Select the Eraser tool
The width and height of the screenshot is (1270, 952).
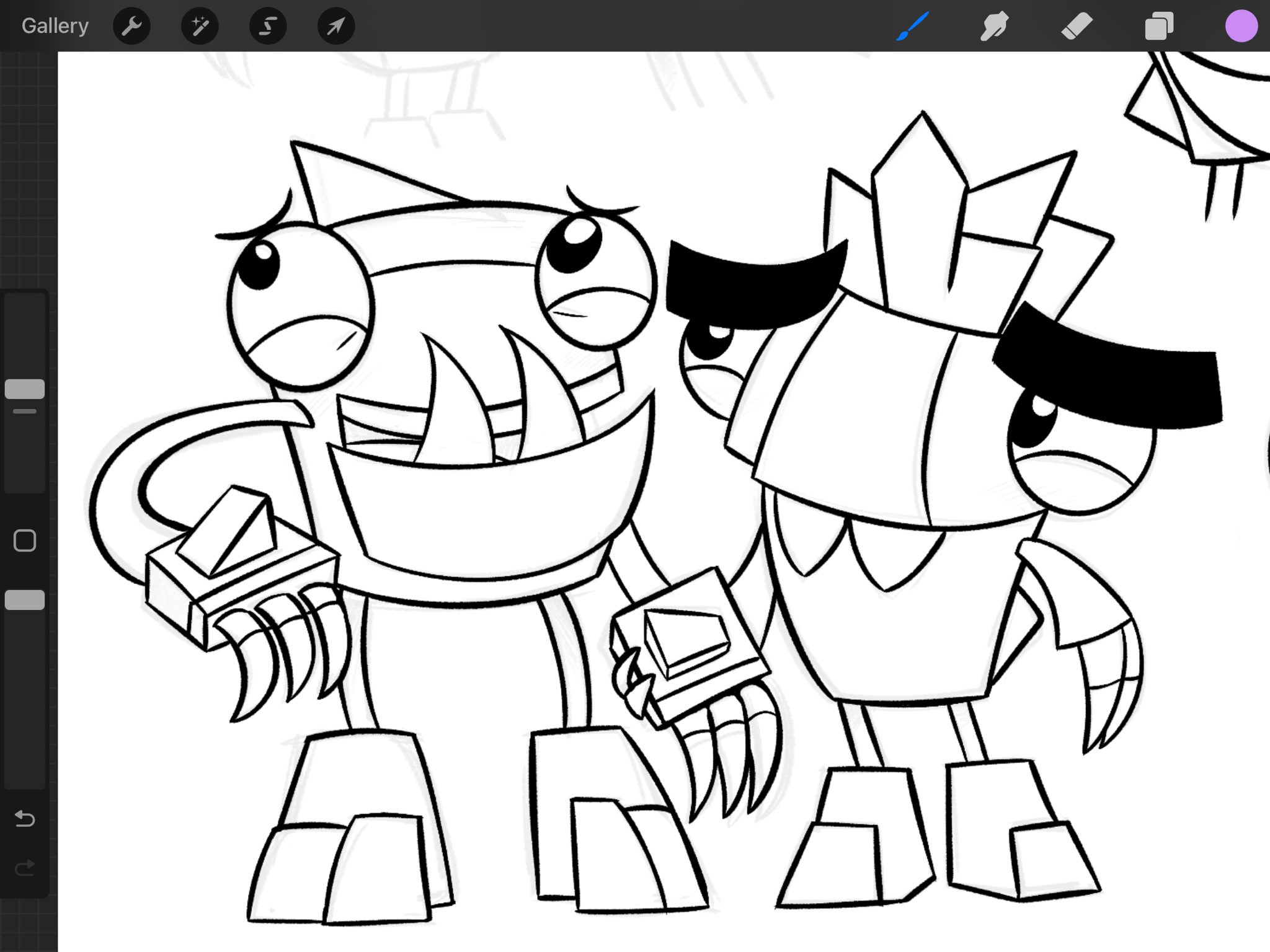tap(1077, 27)
